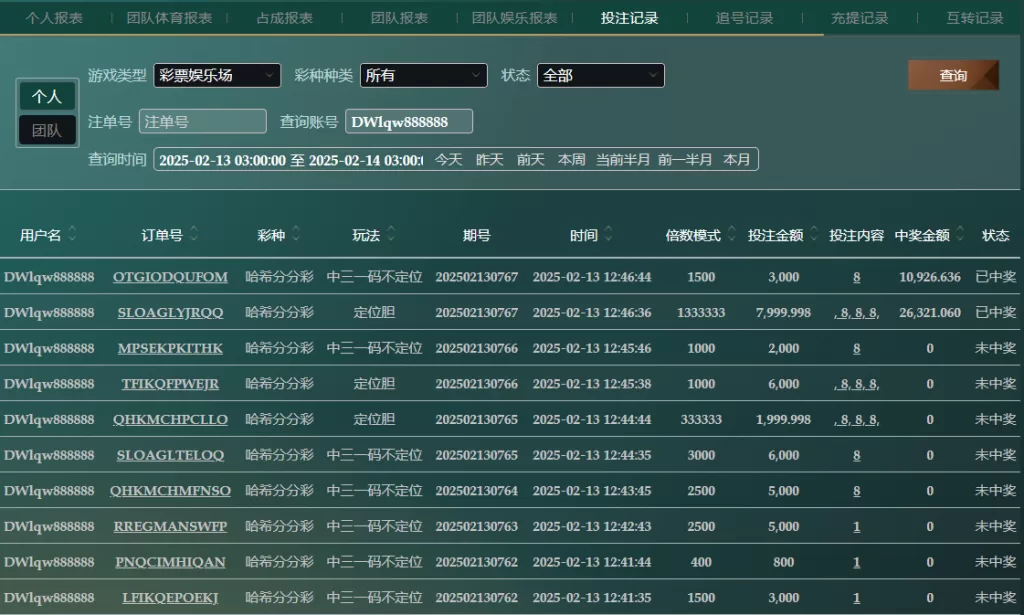Sort by 订单号 column arrows
The image size is (1024, 615).
[x=194, y=234]
